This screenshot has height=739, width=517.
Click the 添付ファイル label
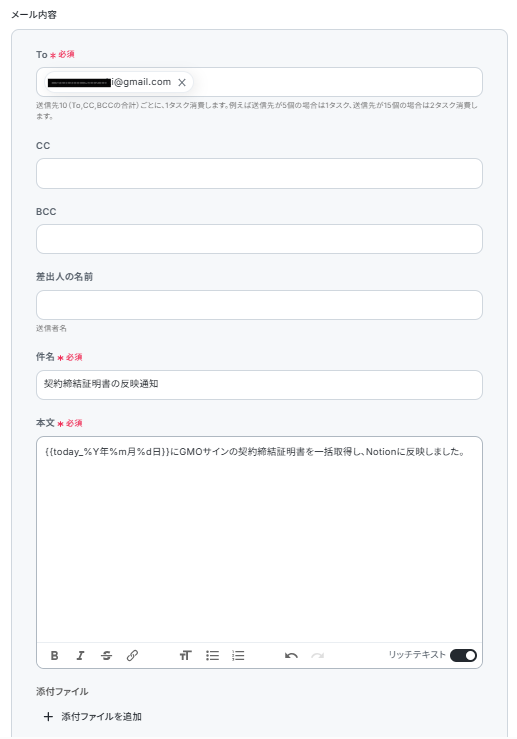tap(62, 691)
